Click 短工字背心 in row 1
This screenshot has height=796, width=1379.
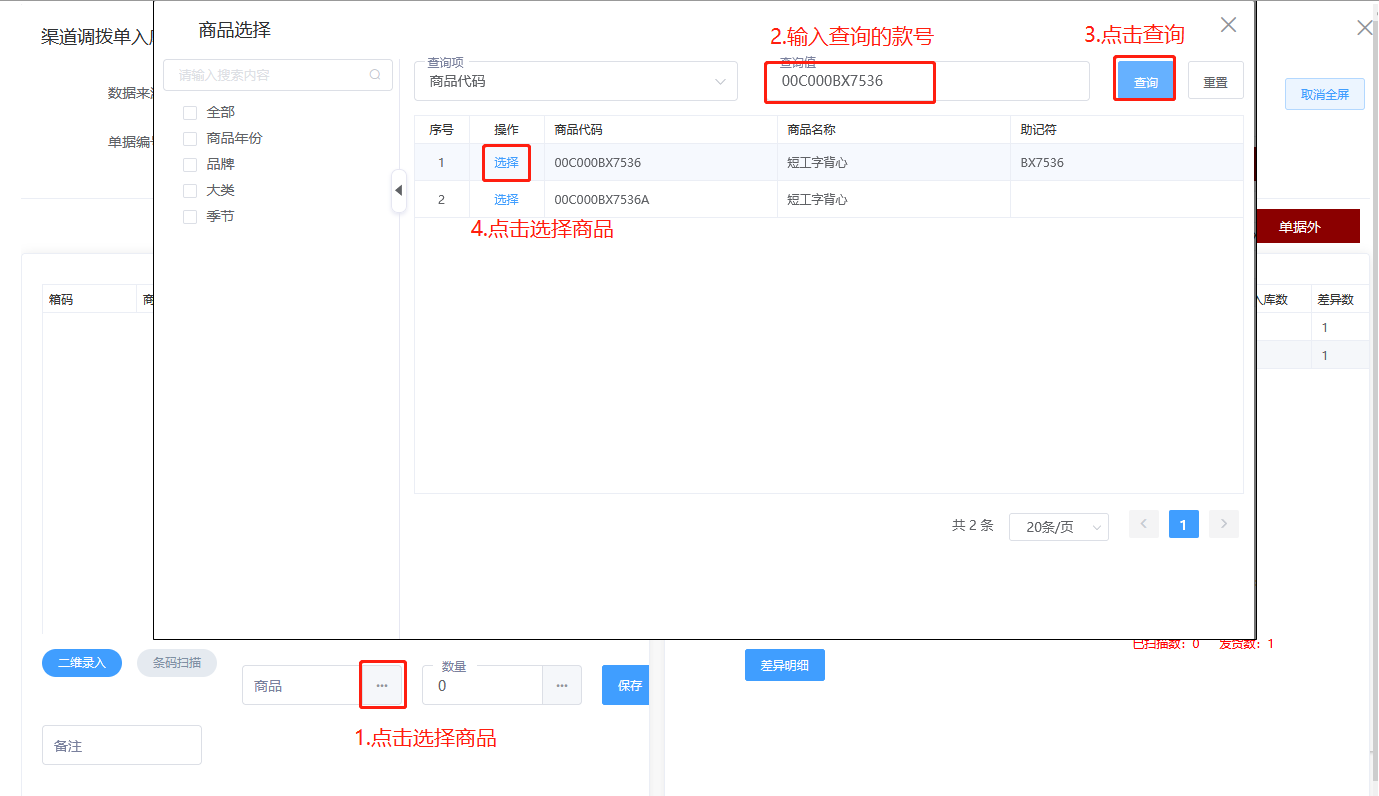pyautogui.click(x=817, y=162)
